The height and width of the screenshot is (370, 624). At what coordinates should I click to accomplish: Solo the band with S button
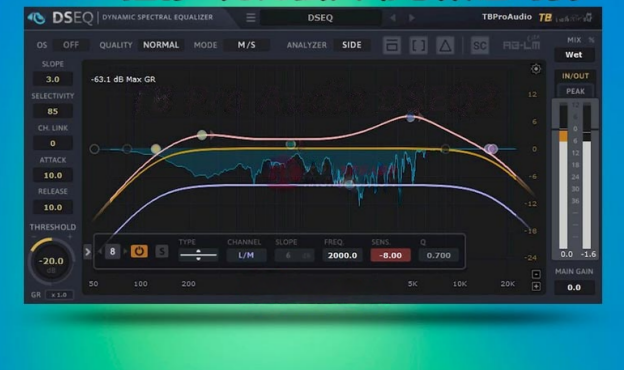coord(162,251)
